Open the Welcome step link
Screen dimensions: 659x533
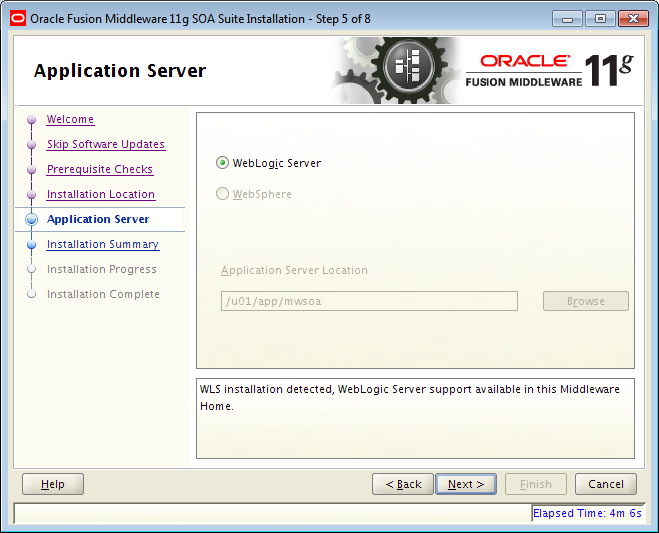point(70,119)
